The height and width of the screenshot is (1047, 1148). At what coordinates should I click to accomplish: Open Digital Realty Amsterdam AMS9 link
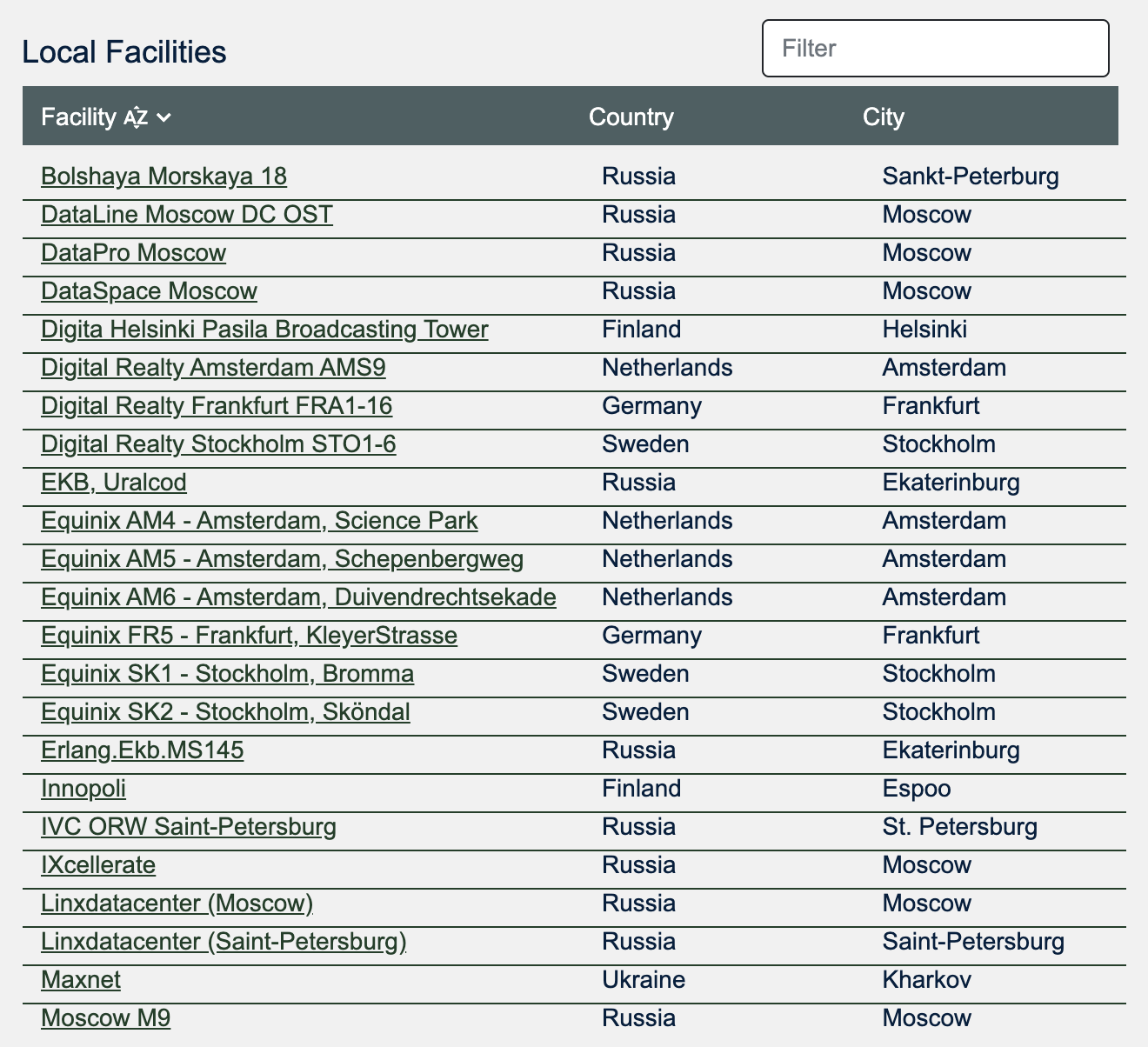click(x=213, y=368)
